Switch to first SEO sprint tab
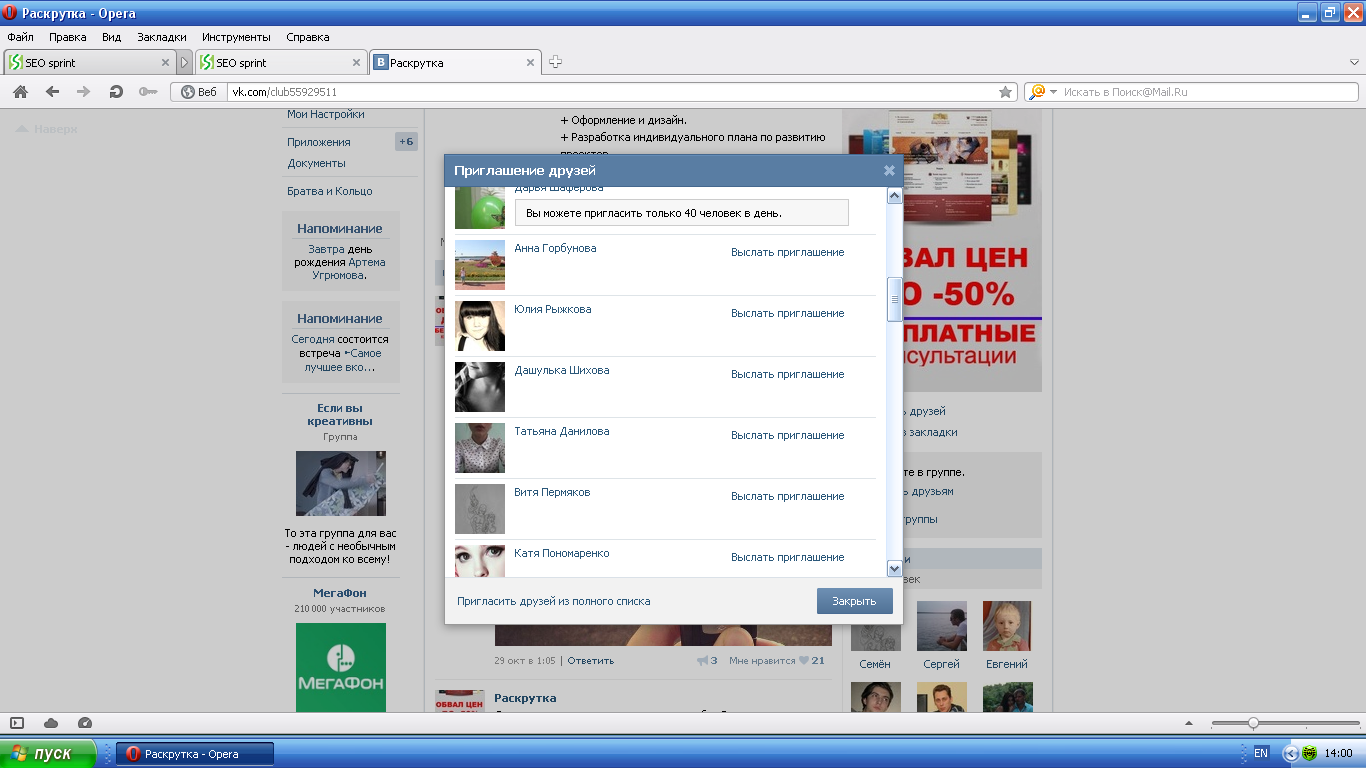Image resolution: width=1366 pixels, height=768 pixels. 88,62
